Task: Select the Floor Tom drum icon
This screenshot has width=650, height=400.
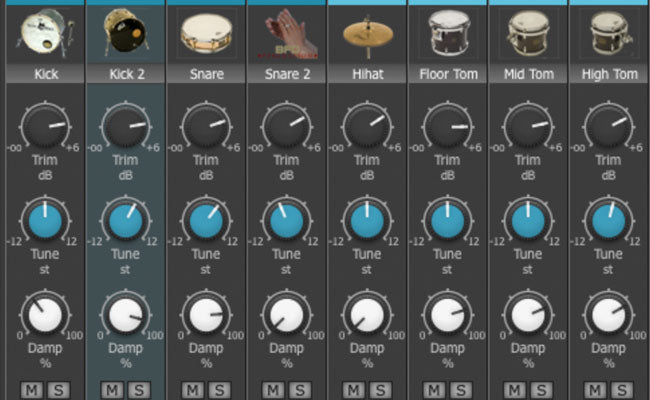Action: tap(447, 35)
